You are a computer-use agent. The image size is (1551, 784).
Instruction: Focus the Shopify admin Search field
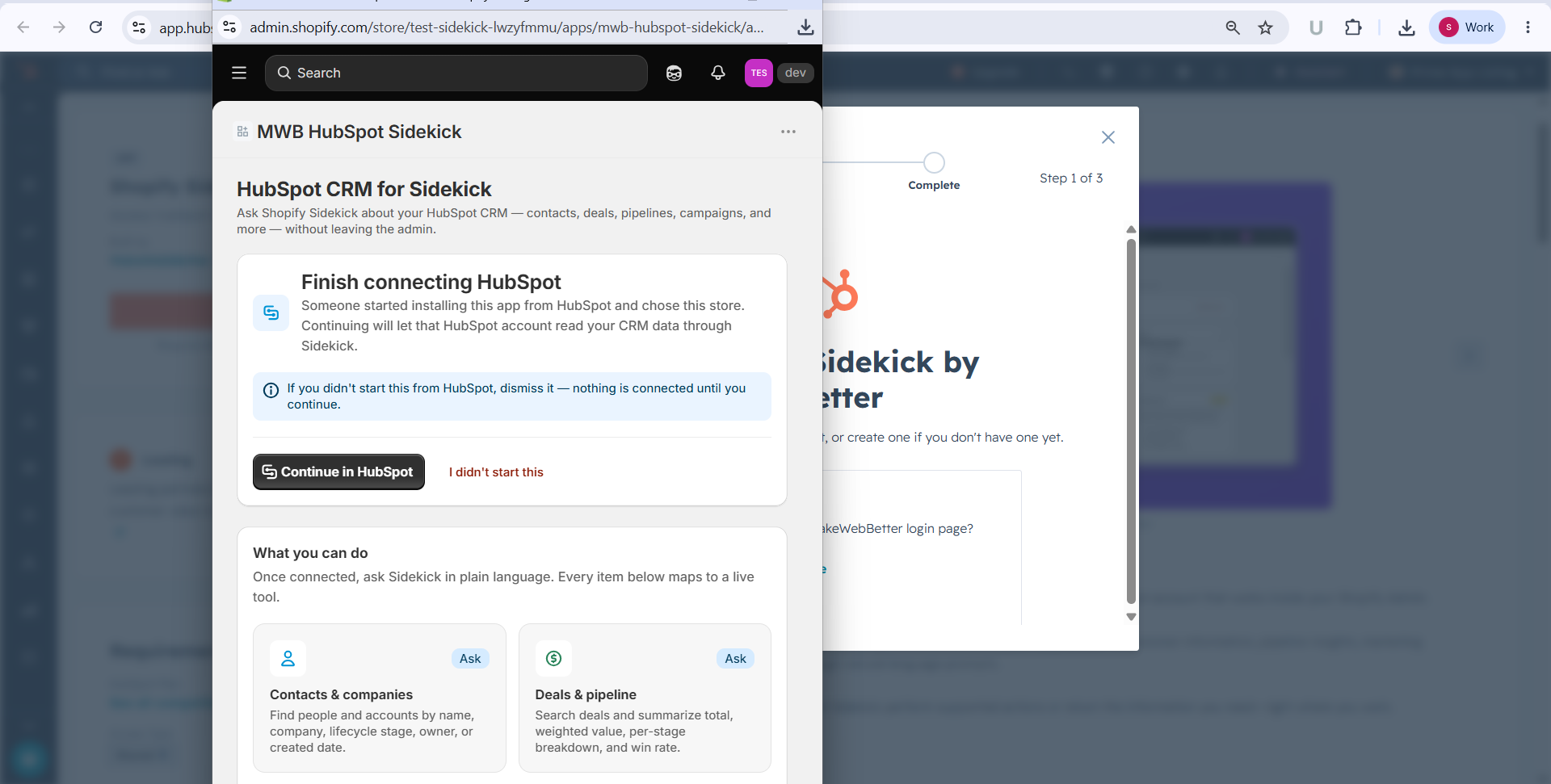pyautogui.click(x=456, y=73)
